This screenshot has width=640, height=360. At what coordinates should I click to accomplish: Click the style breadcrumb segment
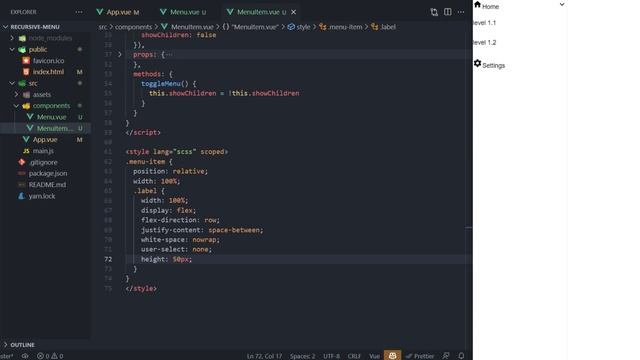pyautogui.click(x=303, y=27)
